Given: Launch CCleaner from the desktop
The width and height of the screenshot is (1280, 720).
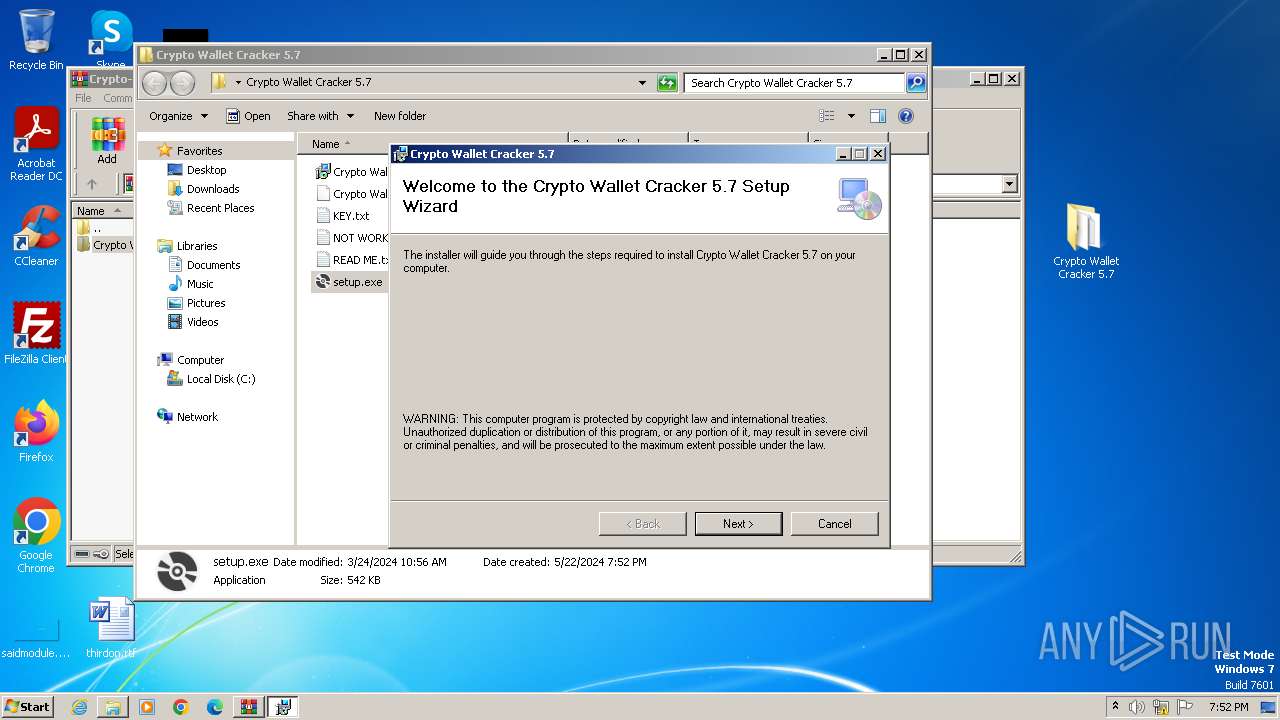Looking at the screenshot, I should coord(36,236).
